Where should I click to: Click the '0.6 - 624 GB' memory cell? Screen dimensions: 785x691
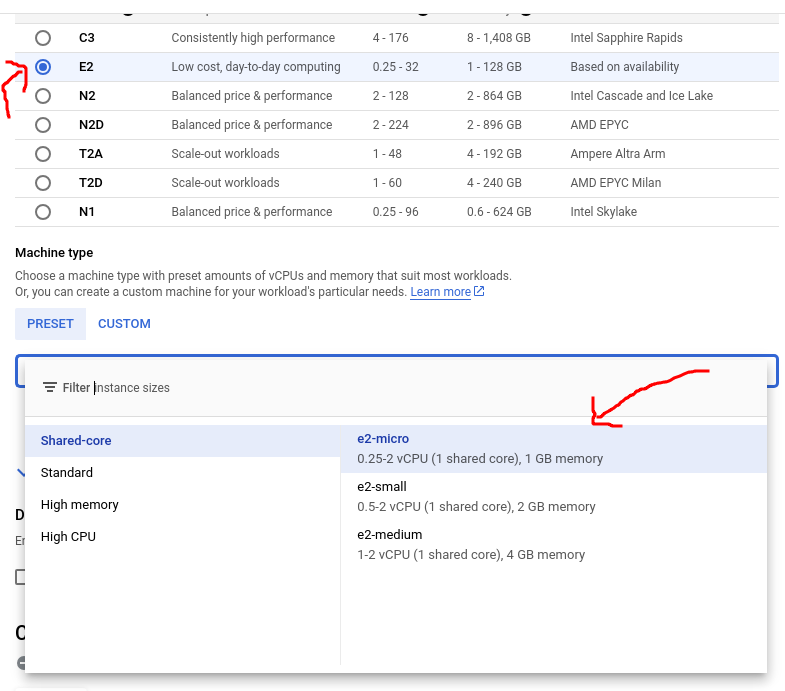point(499,212)
